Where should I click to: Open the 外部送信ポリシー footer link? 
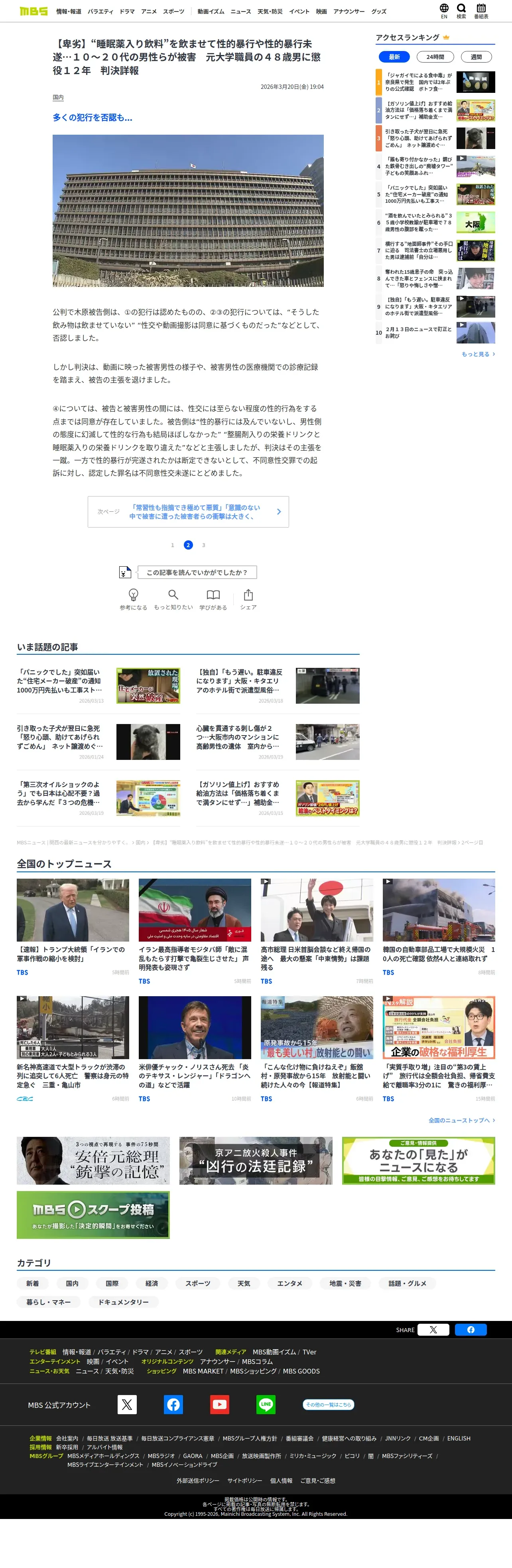[198, 1480]
